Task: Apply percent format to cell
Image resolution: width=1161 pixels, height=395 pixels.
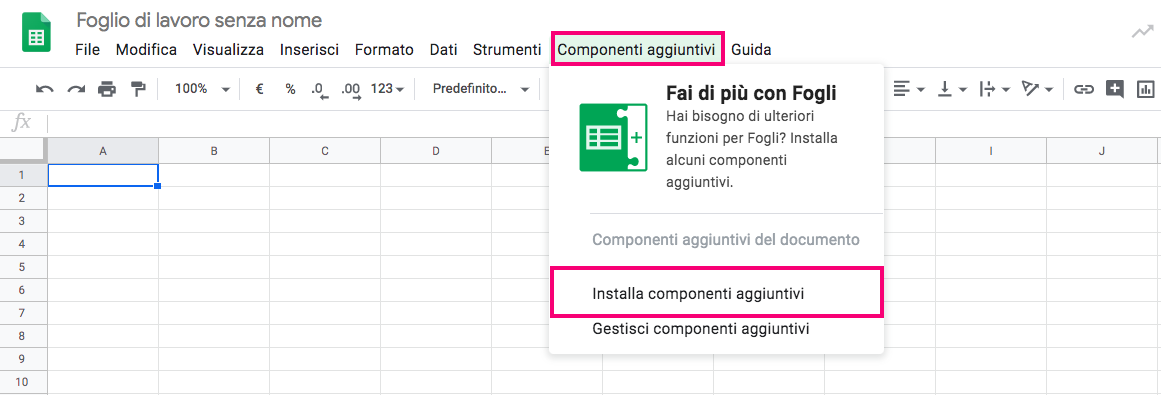Action: point(290,89)
